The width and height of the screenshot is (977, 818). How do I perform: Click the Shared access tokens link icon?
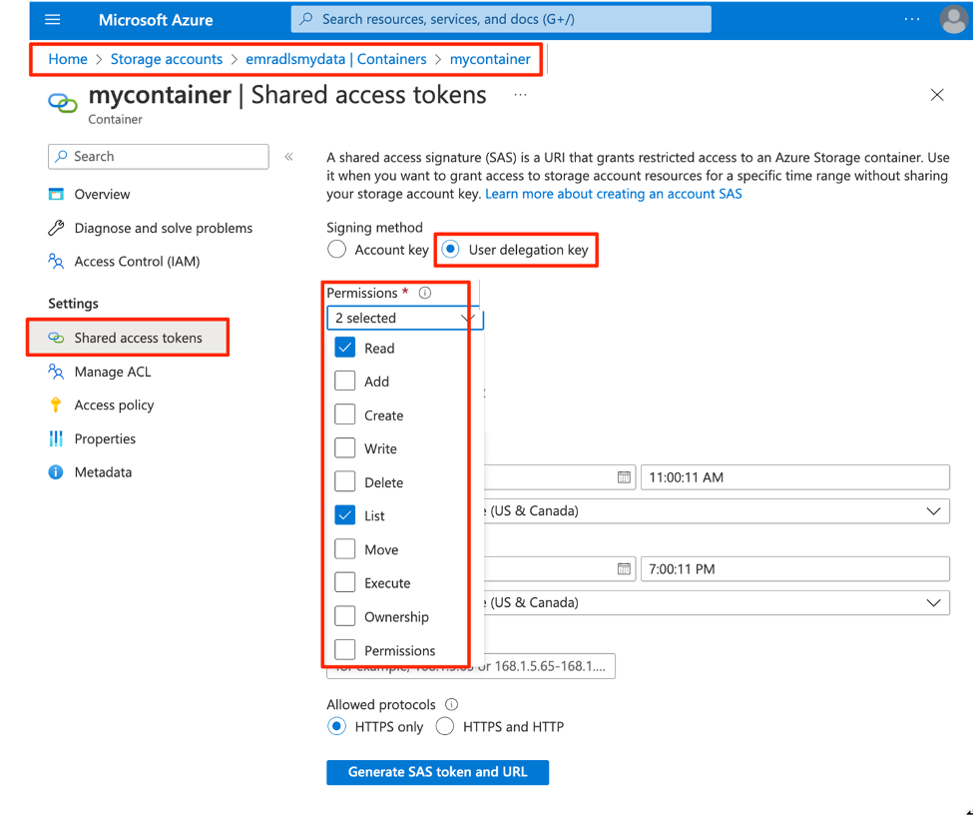[56, 338]
